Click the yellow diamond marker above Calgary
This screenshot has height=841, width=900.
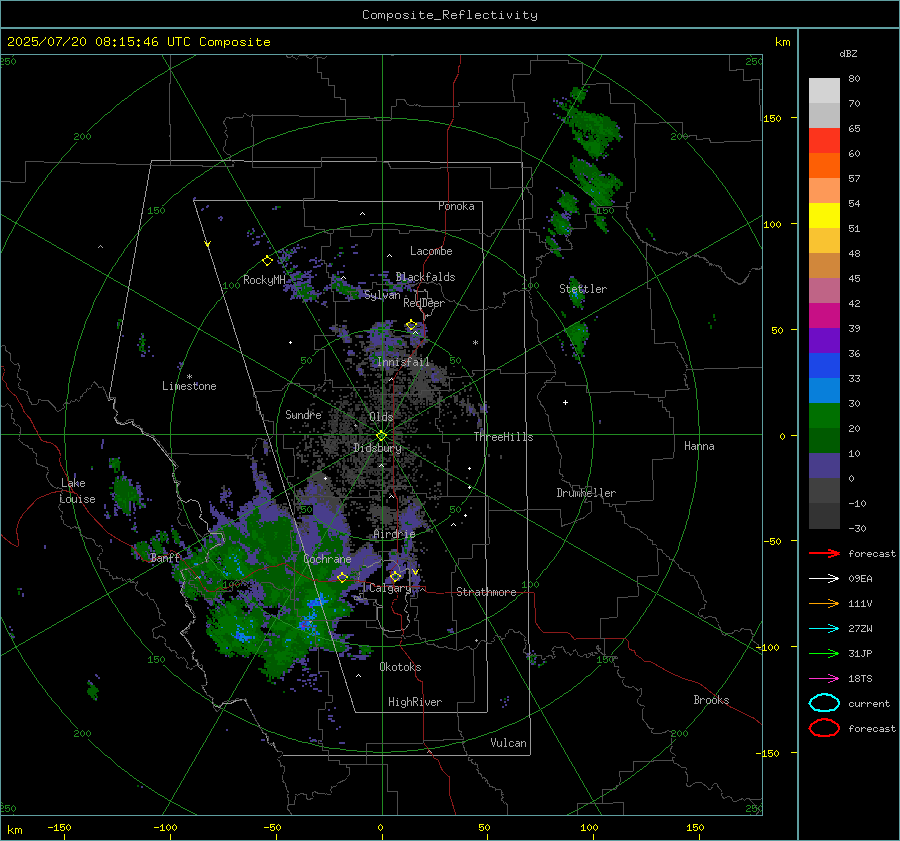(395, 576)
